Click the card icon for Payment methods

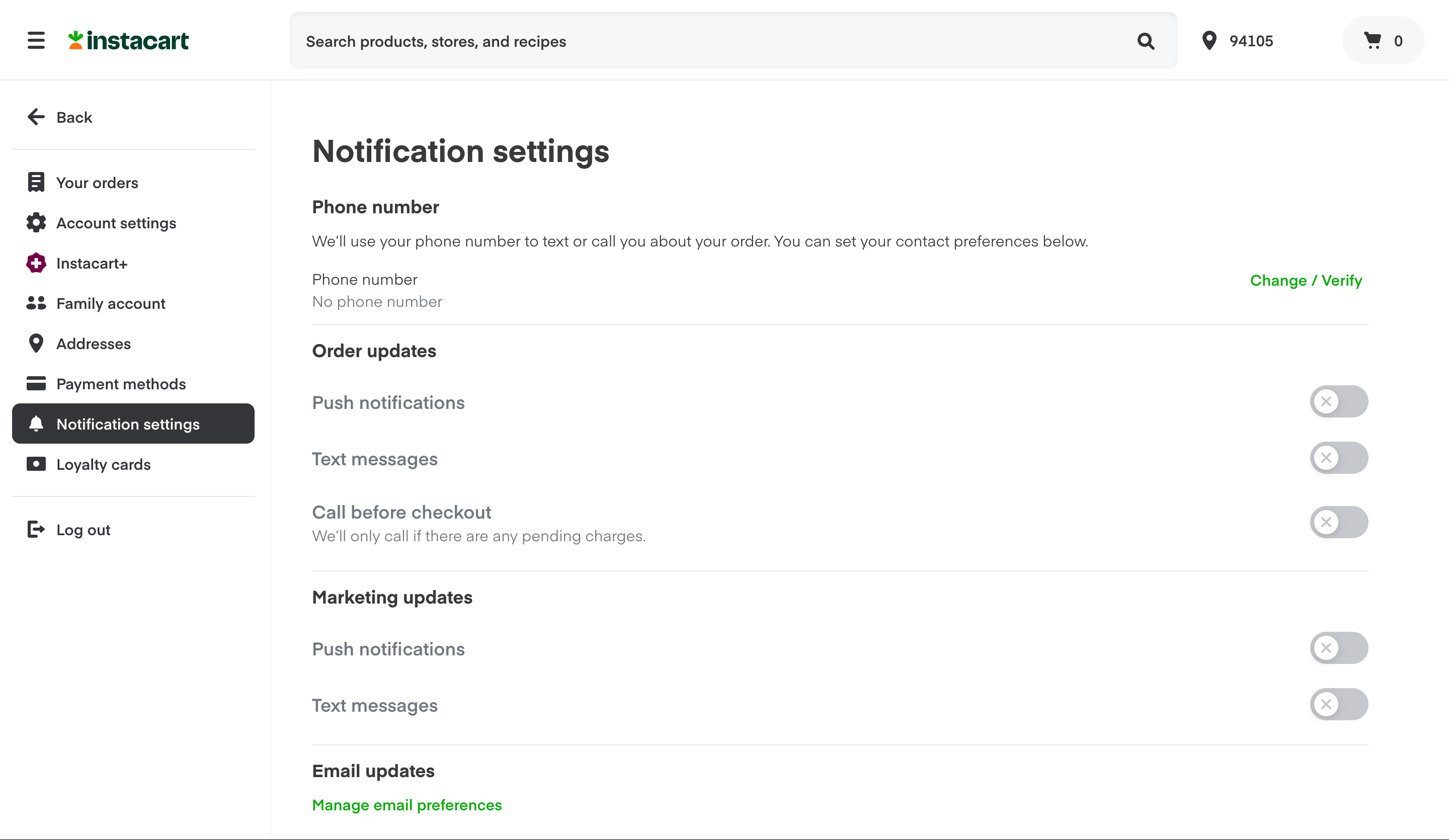[x=36, y=383]
